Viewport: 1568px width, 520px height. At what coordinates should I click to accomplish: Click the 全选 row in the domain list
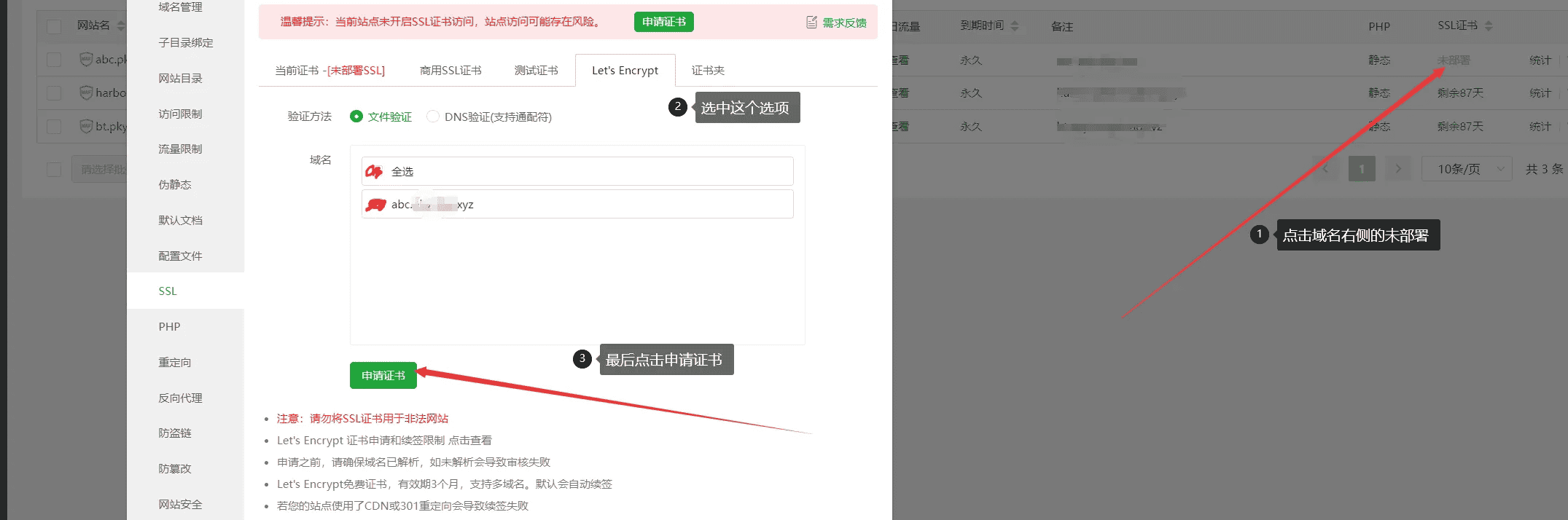(x=577, y=171)
